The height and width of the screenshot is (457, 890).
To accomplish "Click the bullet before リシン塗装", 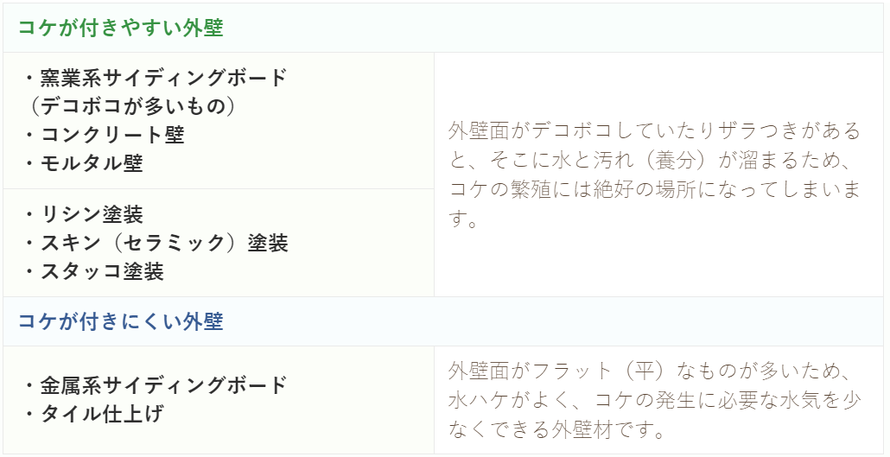I will click(31, 215).
